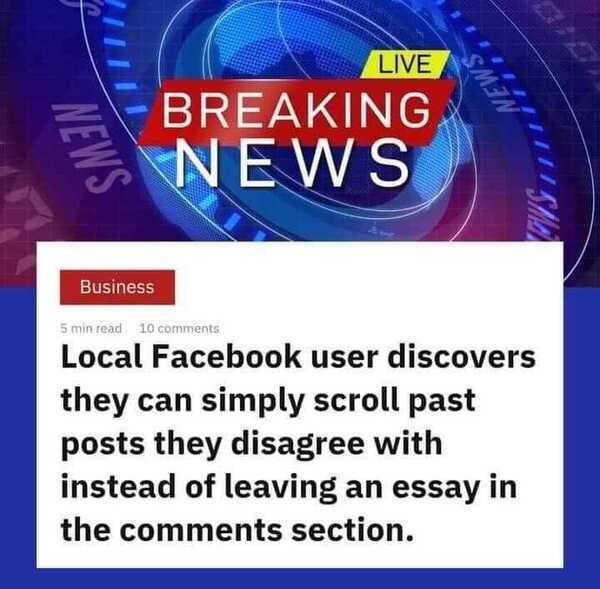Click the headline line 'the comments section.'
This screenshot has width=600, height=589.
(x=238, y=530)
